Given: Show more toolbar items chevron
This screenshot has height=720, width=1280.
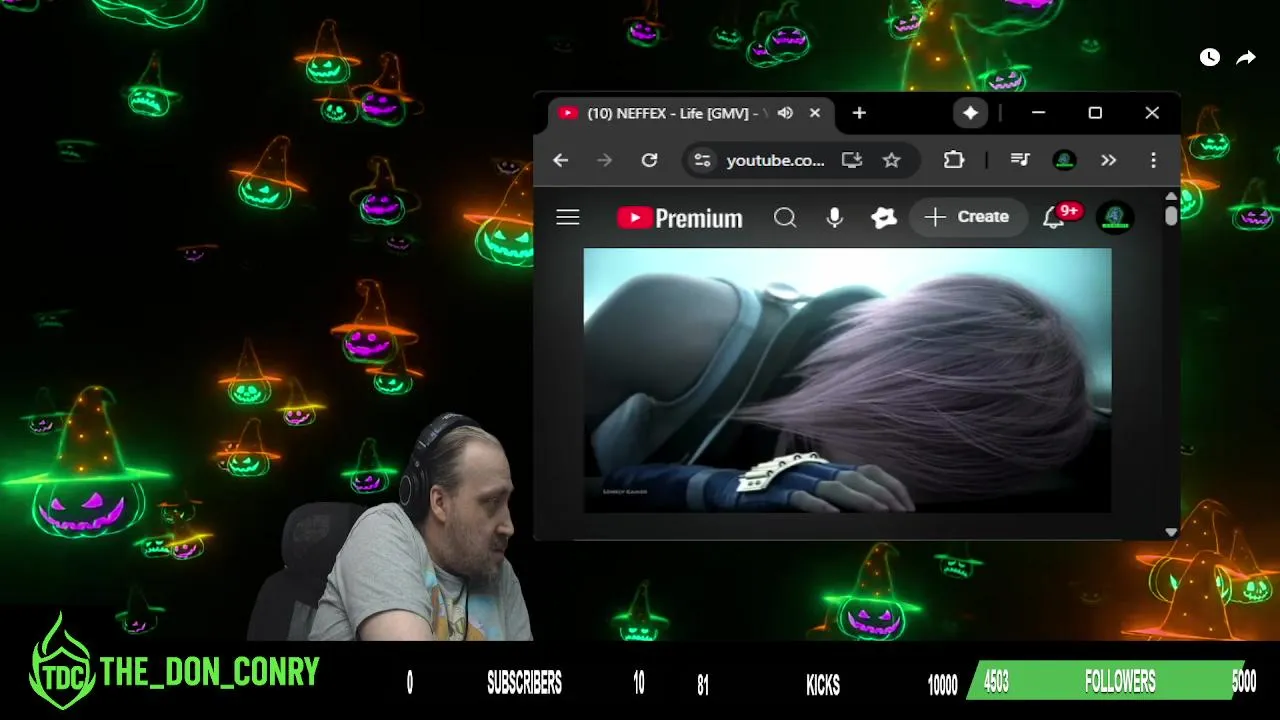Looking at the screenshot, I should tap(1108, 160).
